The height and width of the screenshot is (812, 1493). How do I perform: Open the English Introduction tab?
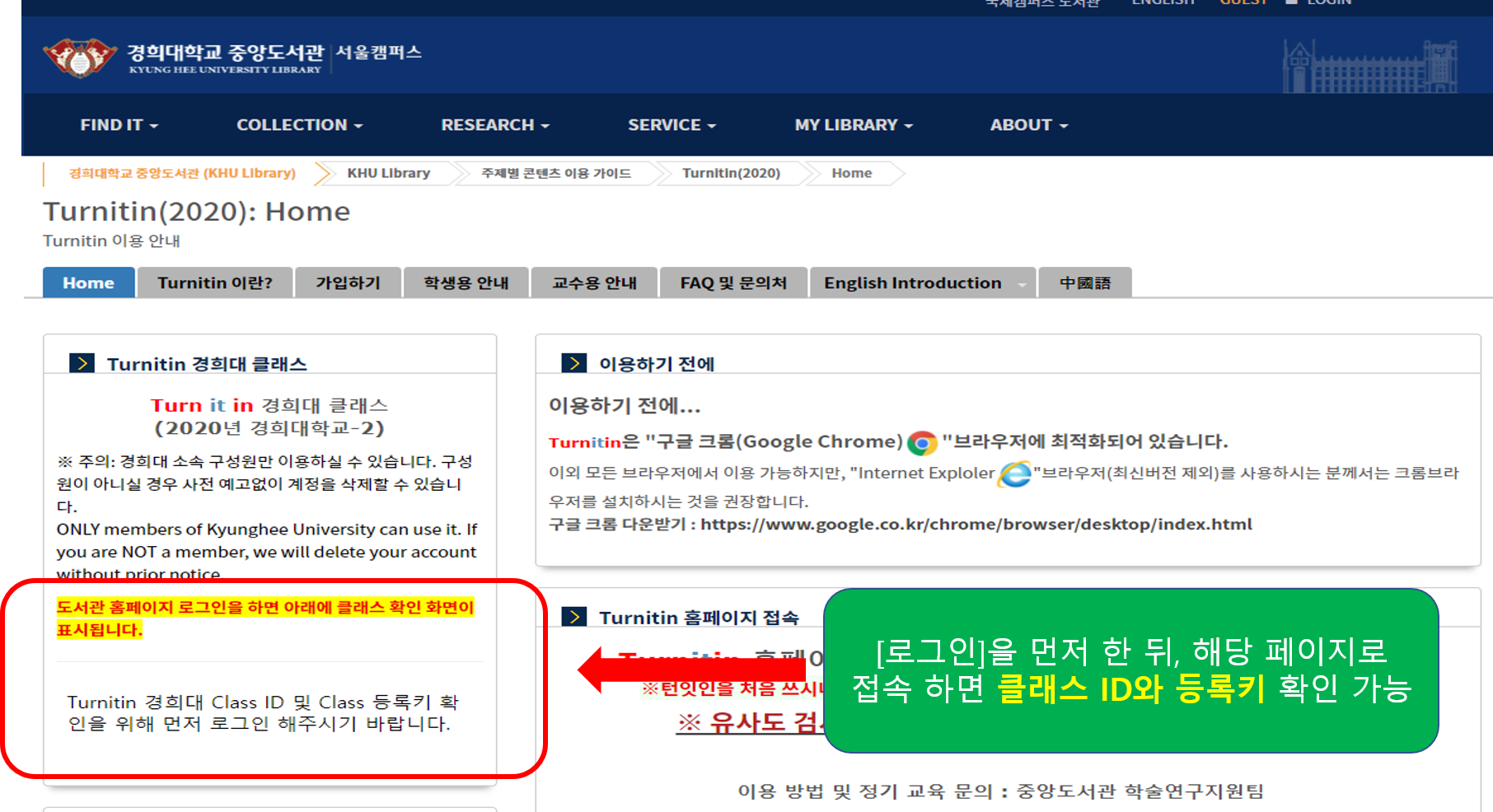(x=913, y=282)
